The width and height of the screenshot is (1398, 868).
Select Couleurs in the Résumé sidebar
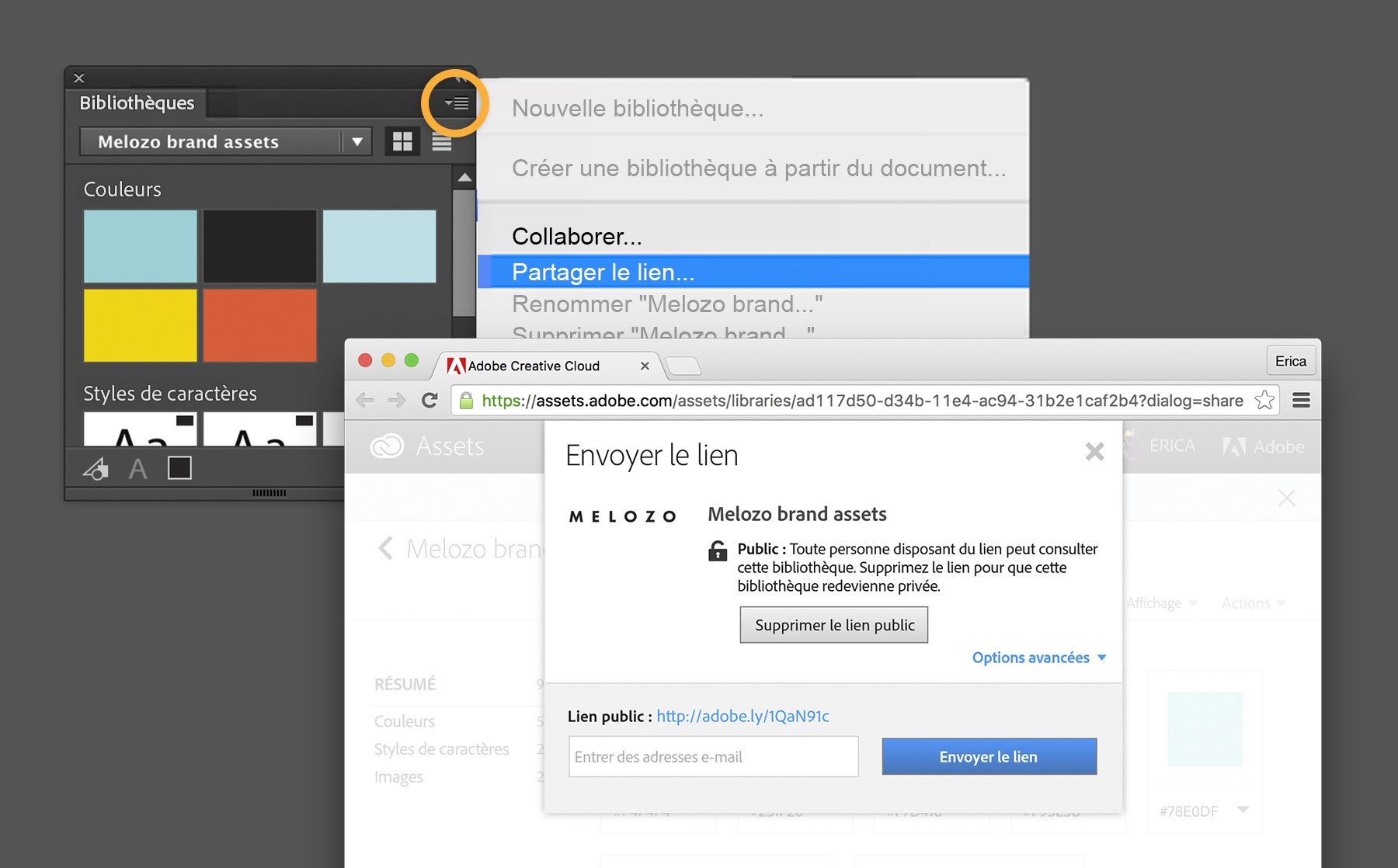[x=405, y=721]
